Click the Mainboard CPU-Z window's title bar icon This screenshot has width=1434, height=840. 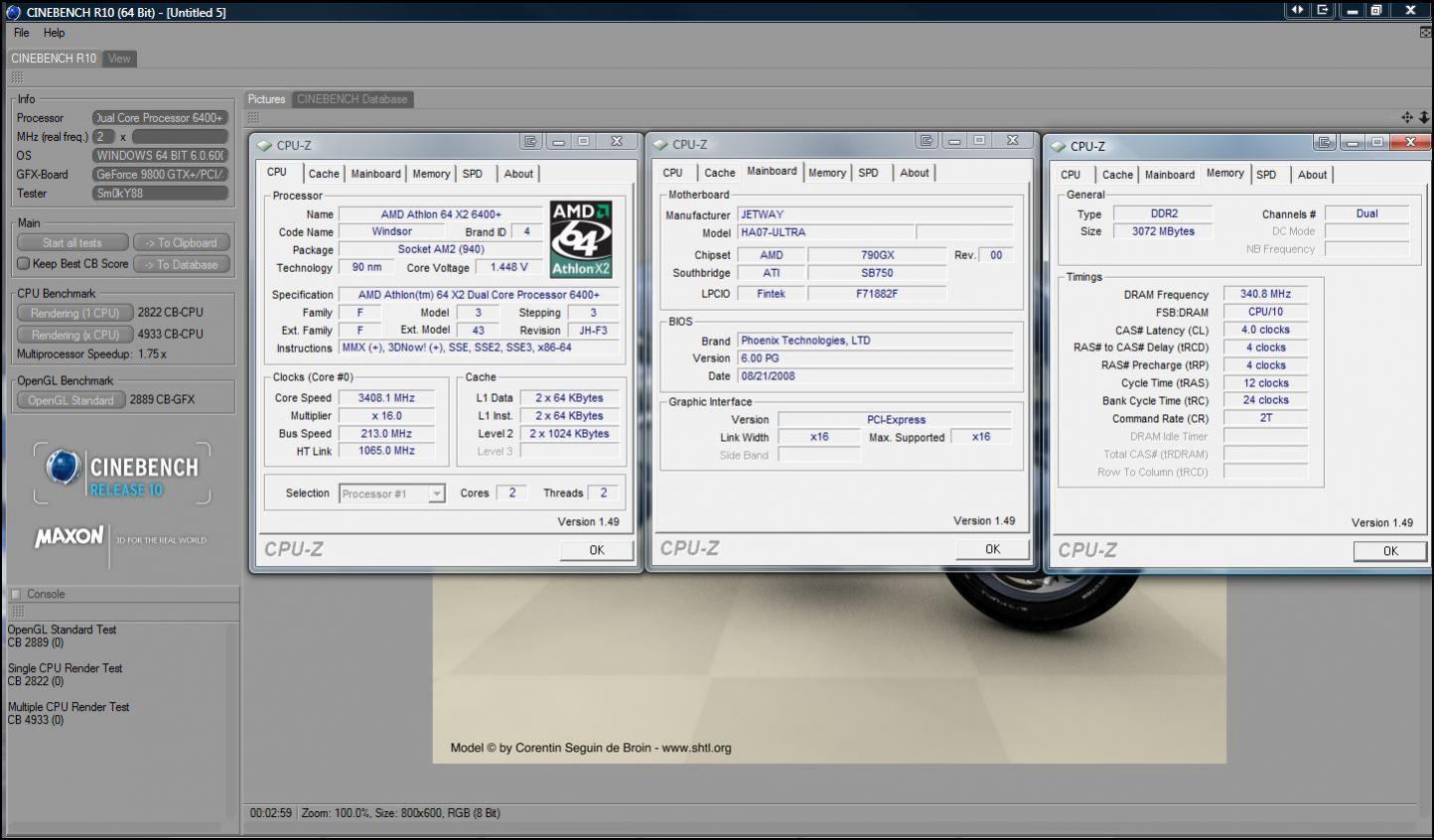tap(660, 144)
